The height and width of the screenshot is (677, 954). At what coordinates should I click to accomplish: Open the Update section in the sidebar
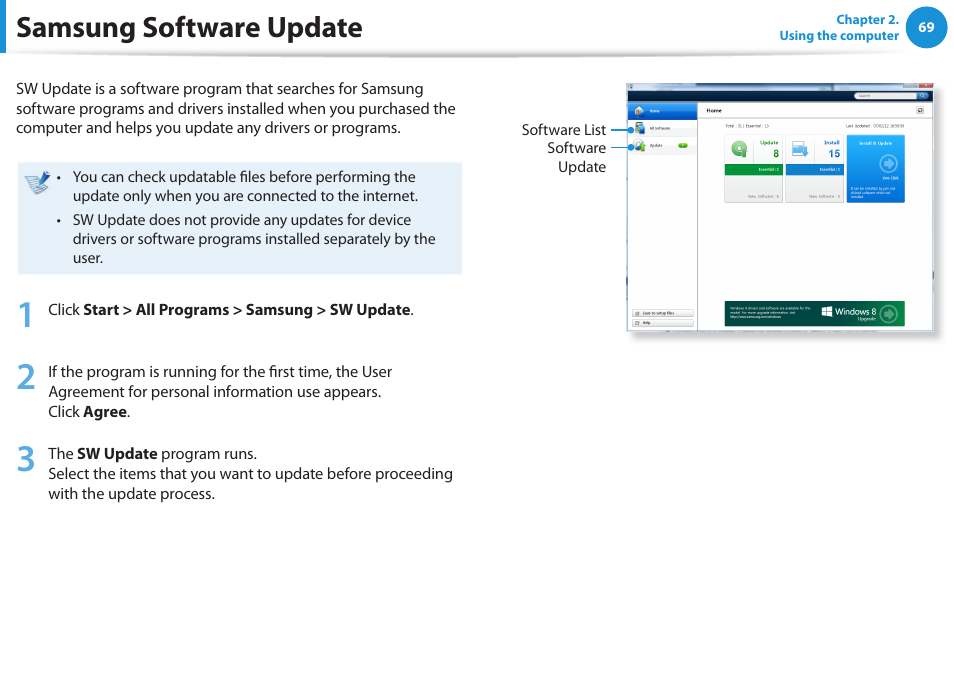[662, 145]
